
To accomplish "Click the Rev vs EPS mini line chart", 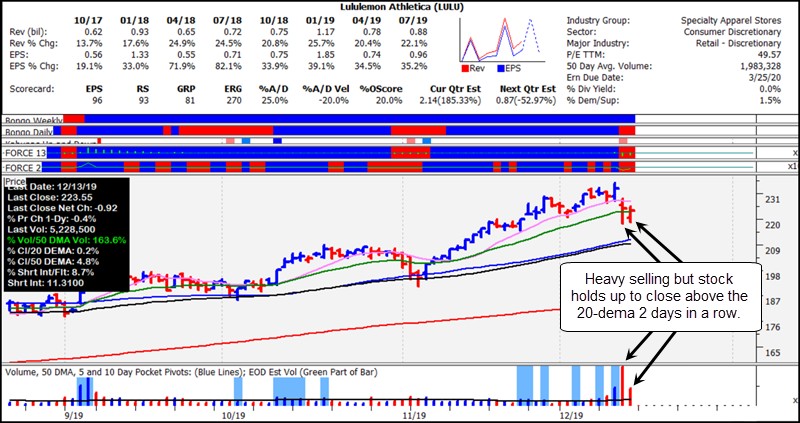I will tap(501, 39).
